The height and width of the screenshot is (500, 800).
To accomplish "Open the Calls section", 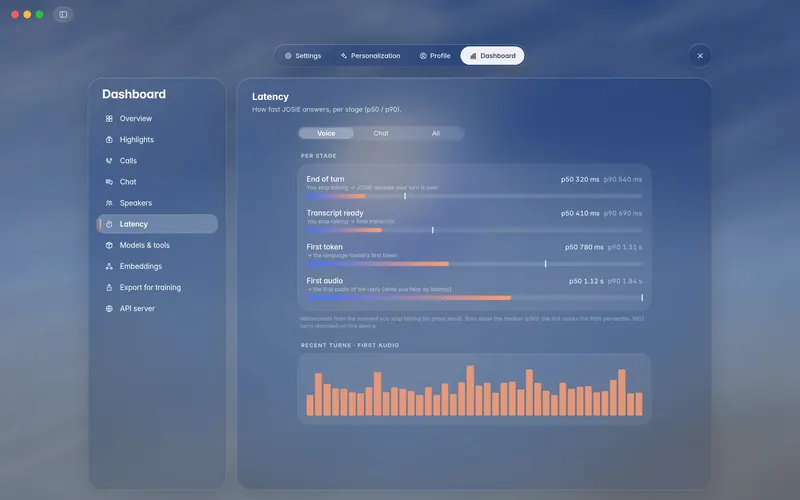I will [x=157, y=161].
